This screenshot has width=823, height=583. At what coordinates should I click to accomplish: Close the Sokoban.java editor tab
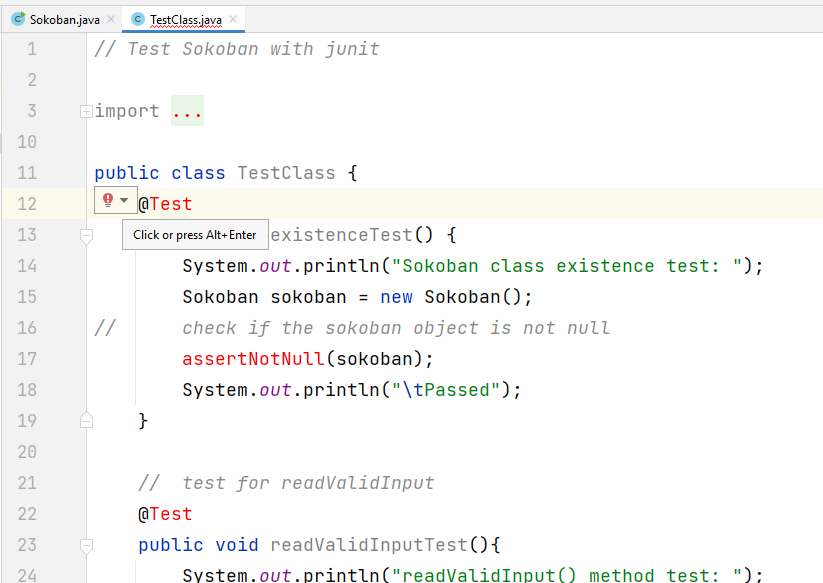click(111, 19)
